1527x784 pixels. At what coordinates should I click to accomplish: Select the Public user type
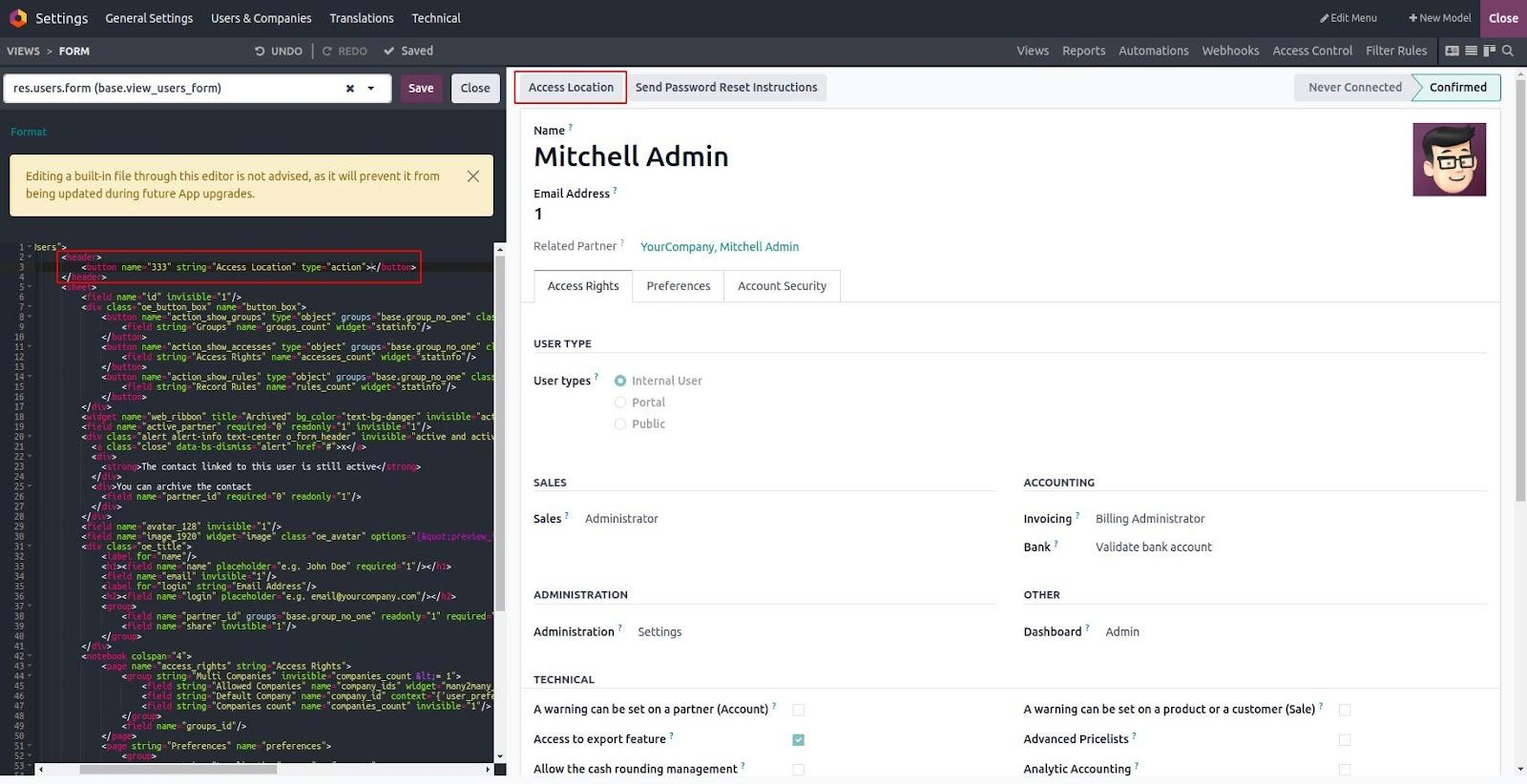coord(620,424)
